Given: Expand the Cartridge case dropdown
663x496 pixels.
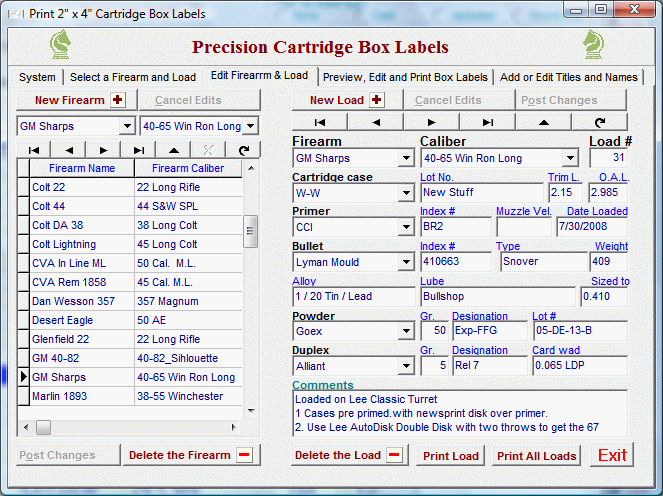Looking at the screenshot, I should [x=406, y=193].
